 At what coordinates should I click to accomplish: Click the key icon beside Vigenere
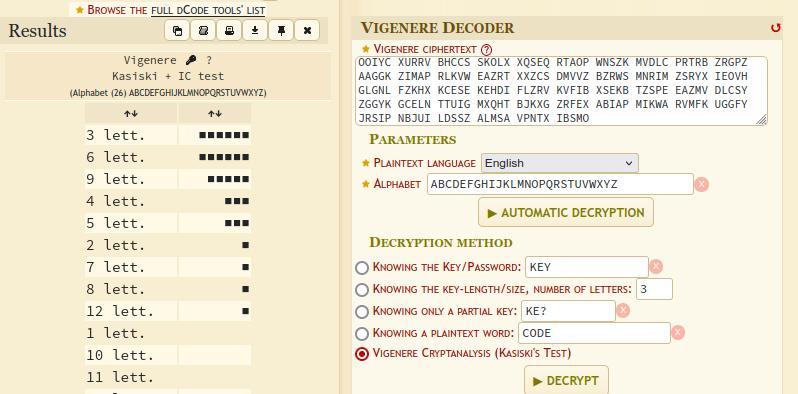click(x=191, y=60)
